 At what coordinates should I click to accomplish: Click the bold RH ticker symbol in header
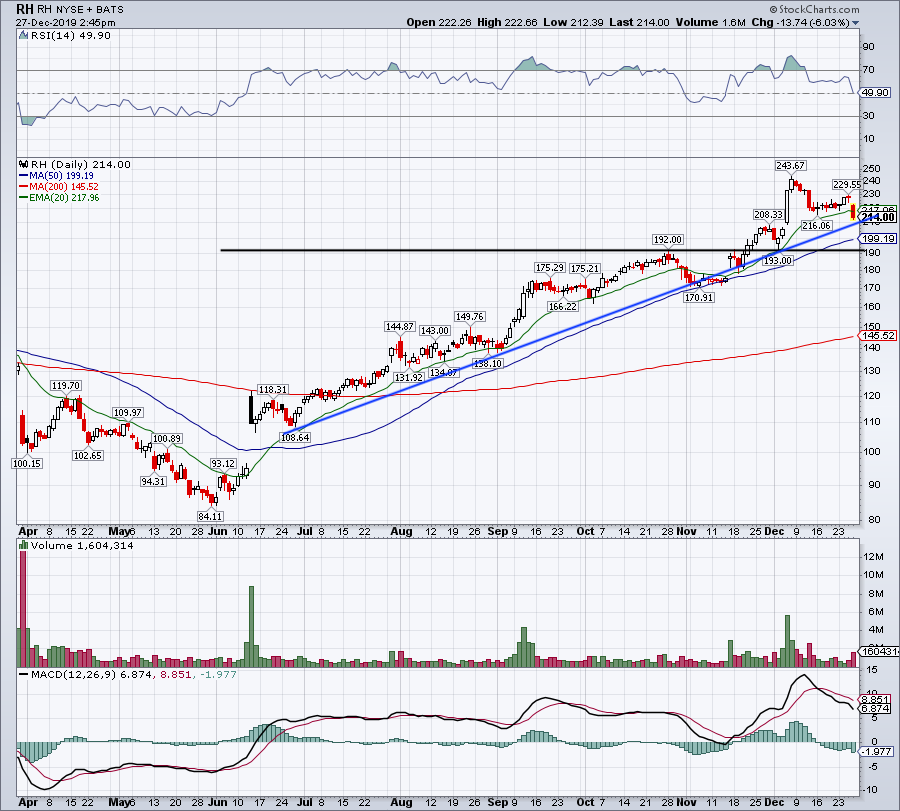click(x=25, y=9)
